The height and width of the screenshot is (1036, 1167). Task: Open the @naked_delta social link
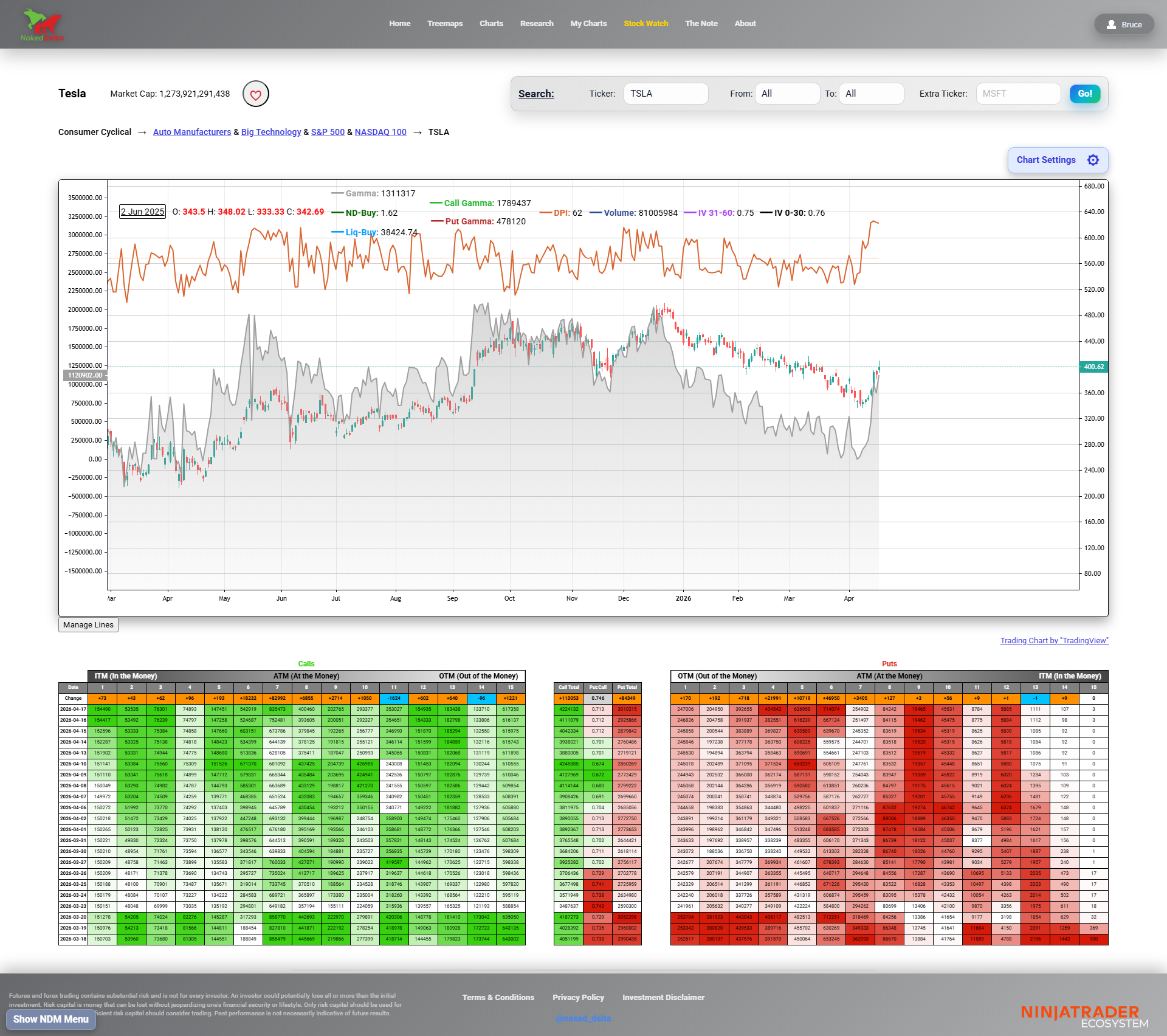[583, 1018]
